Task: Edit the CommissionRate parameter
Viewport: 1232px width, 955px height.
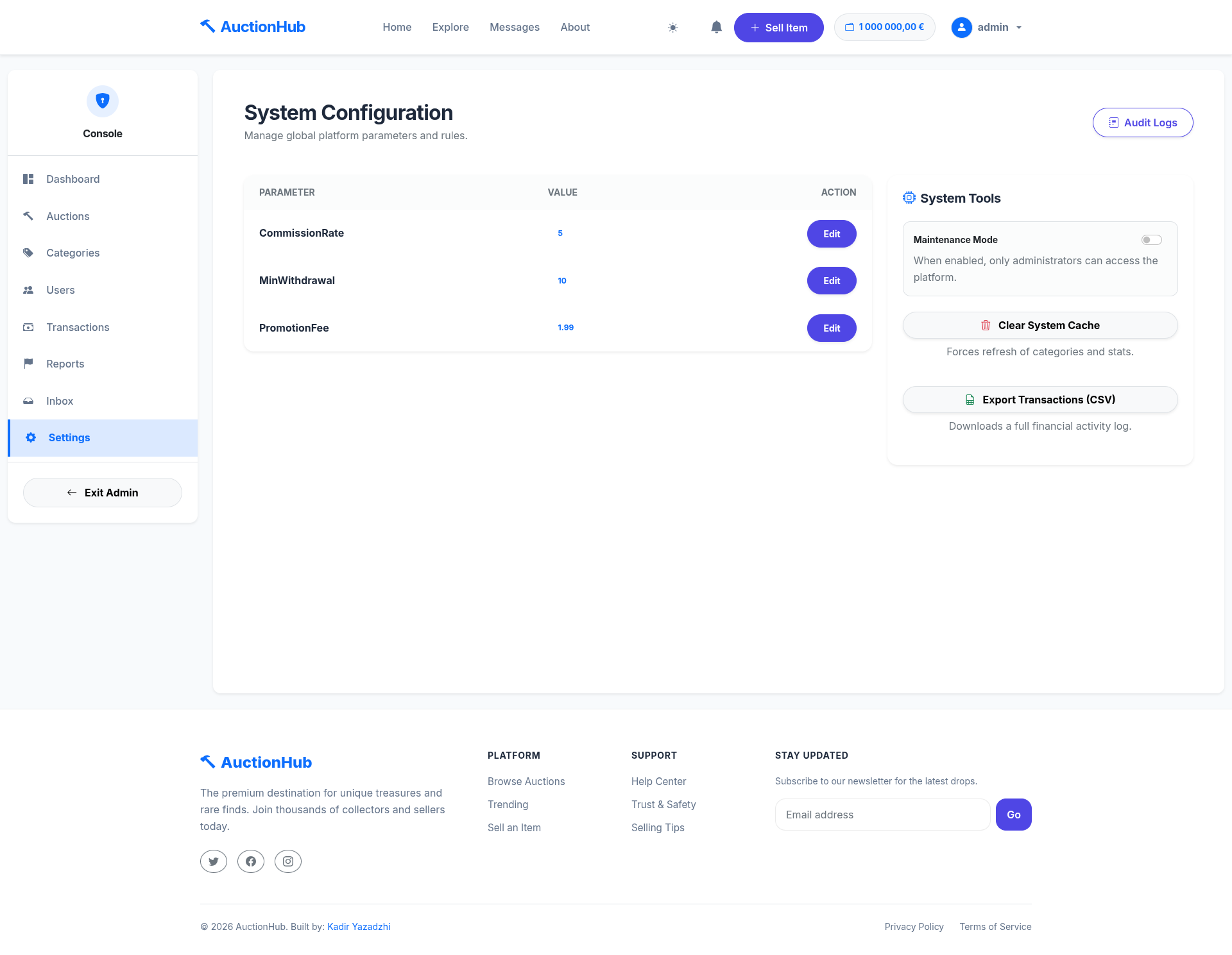Action: 832,233
